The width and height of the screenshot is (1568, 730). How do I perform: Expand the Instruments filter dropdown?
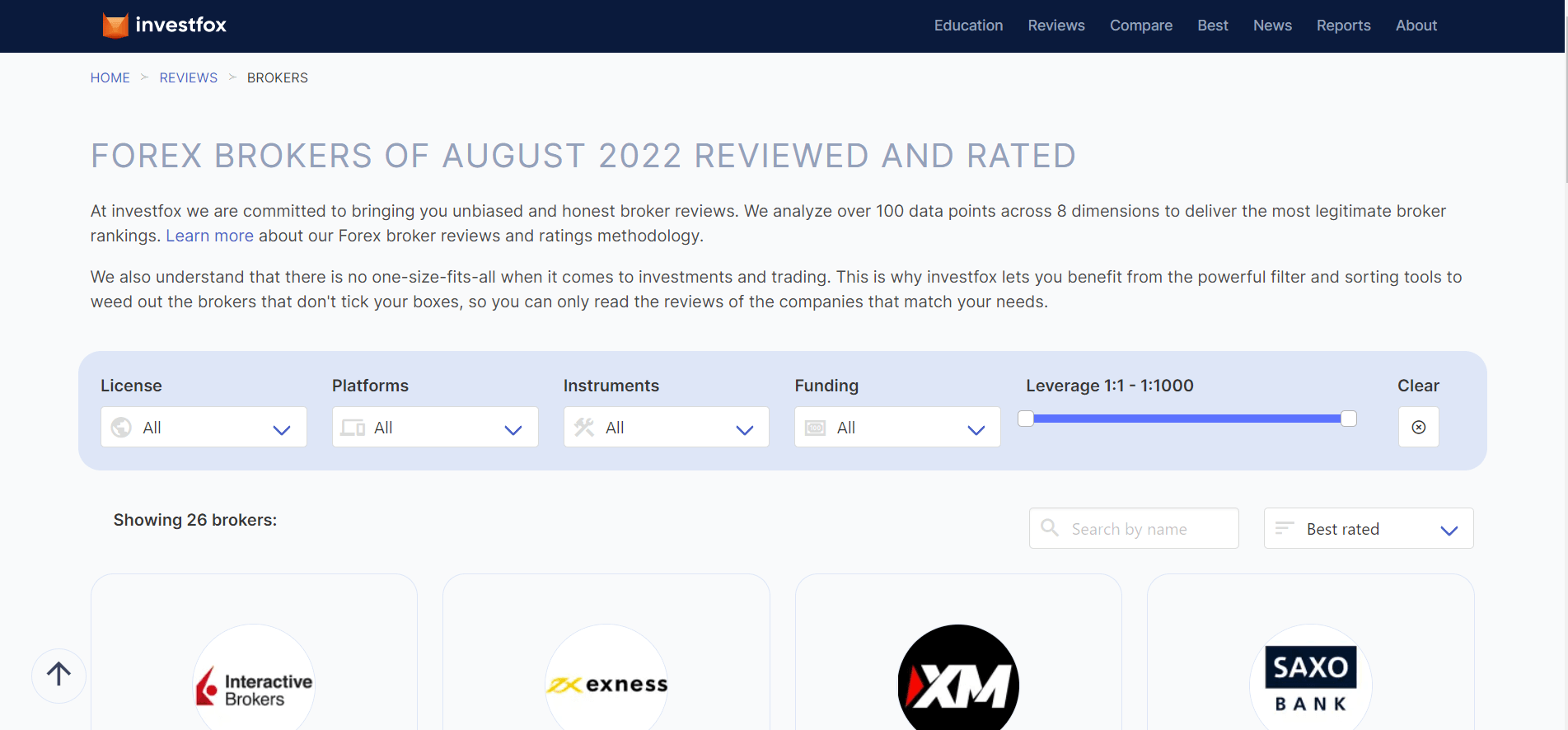coord(666,428)
